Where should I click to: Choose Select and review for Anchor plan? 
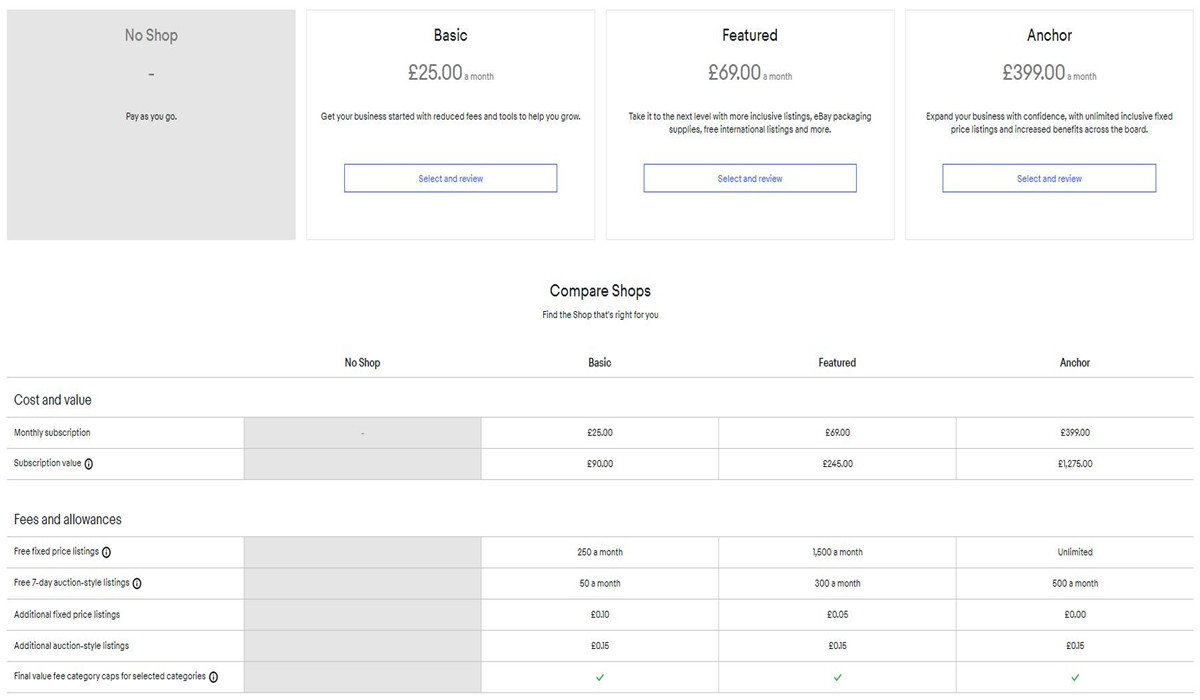[1049, 179]
